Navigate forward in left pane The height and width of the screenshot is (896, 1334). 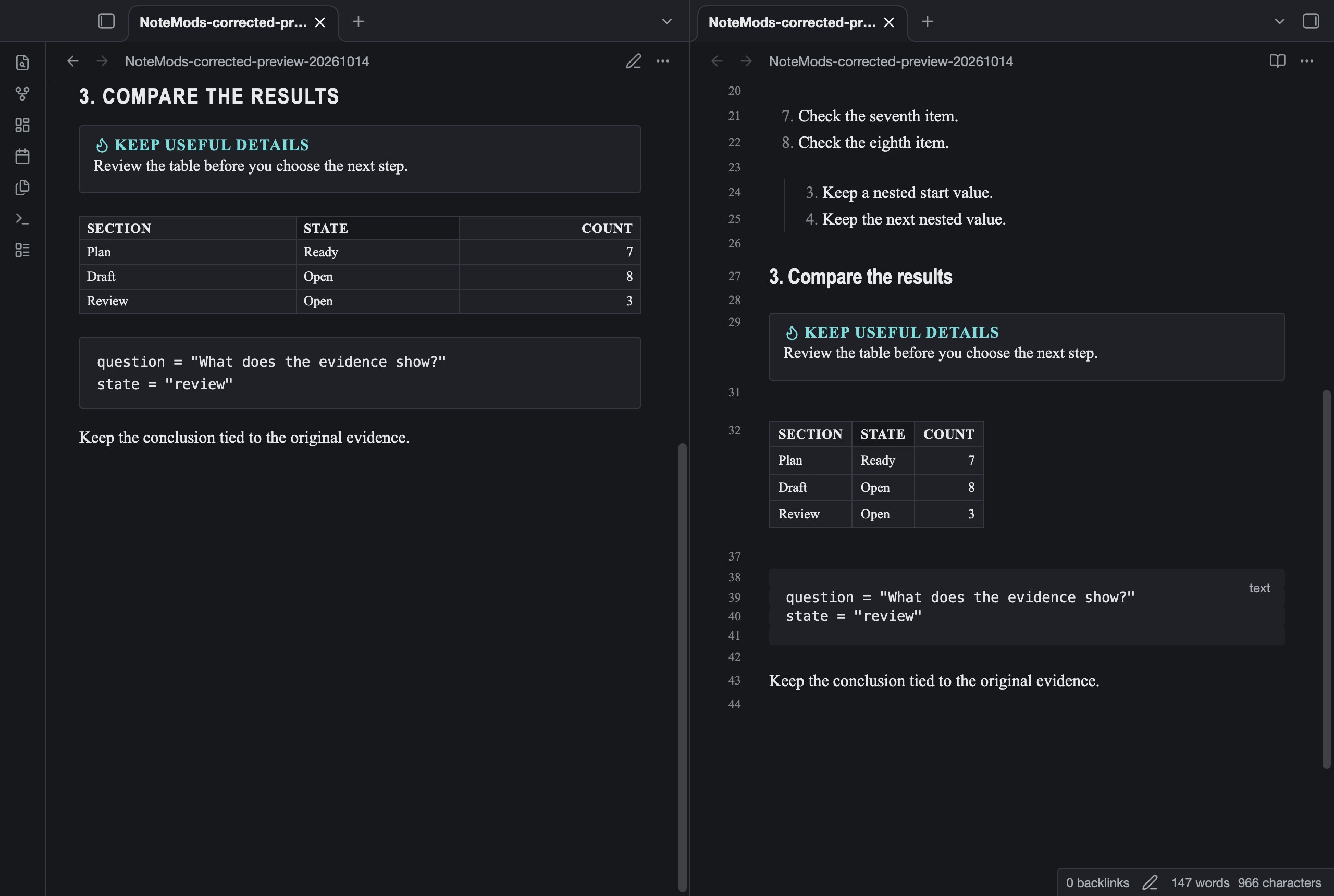[102, 61]
